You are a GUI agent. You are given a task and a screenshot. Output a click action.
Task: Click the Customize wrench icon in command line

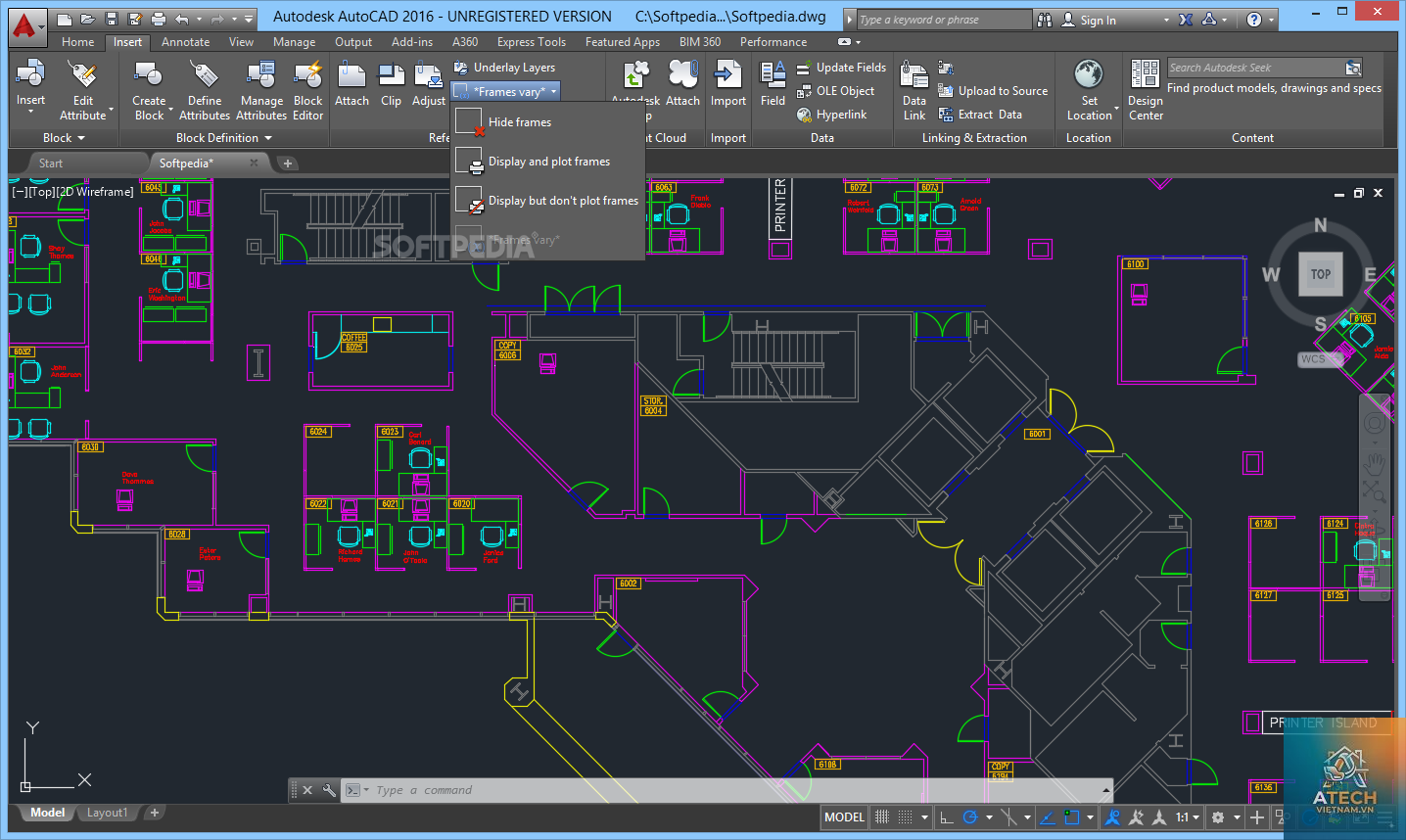pos(329,790)
